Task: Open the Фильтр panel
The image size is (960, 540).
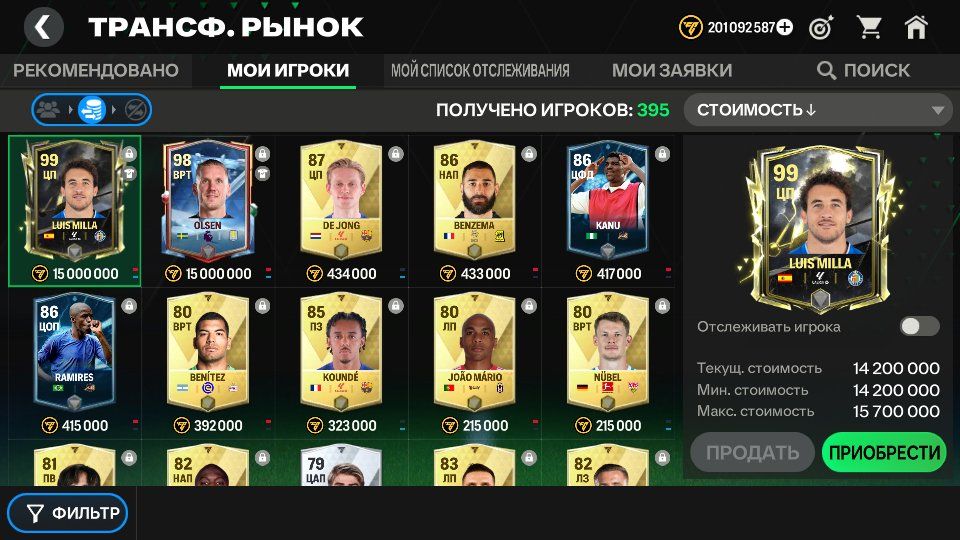Action: [68, 512]
